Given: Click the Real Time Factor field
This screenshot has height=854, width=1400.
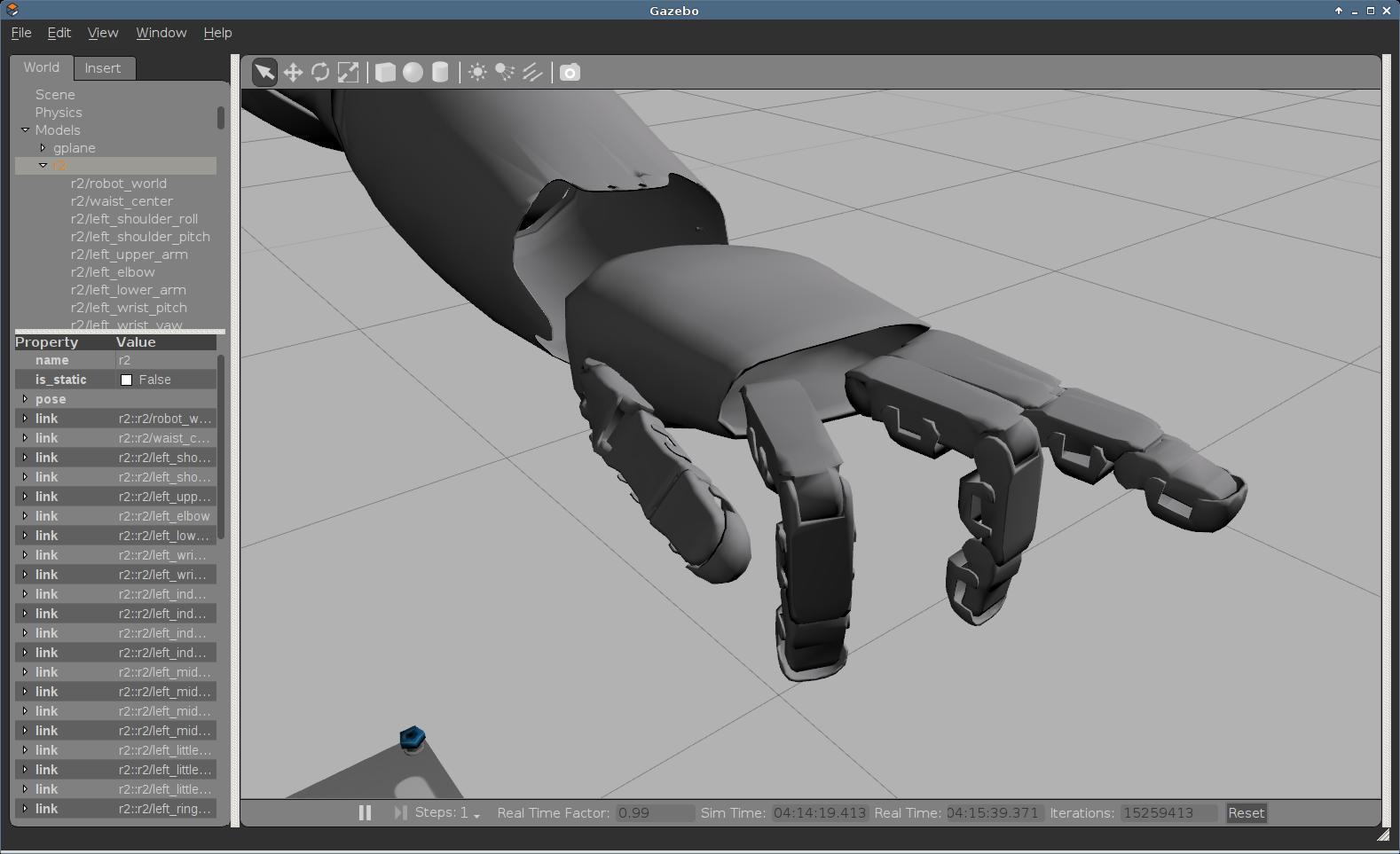Looking at the screenshot, I should click(655, 813).
